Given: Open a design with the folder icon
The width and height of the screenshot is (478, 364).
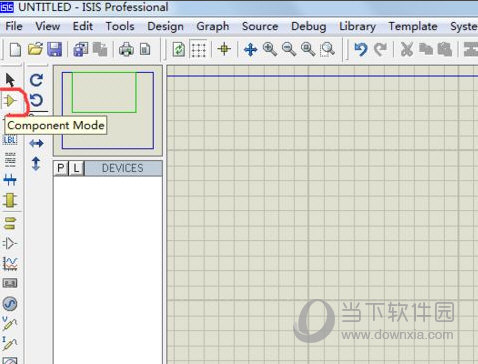Looking at the screenshot, I should click(x=35, y=50).
